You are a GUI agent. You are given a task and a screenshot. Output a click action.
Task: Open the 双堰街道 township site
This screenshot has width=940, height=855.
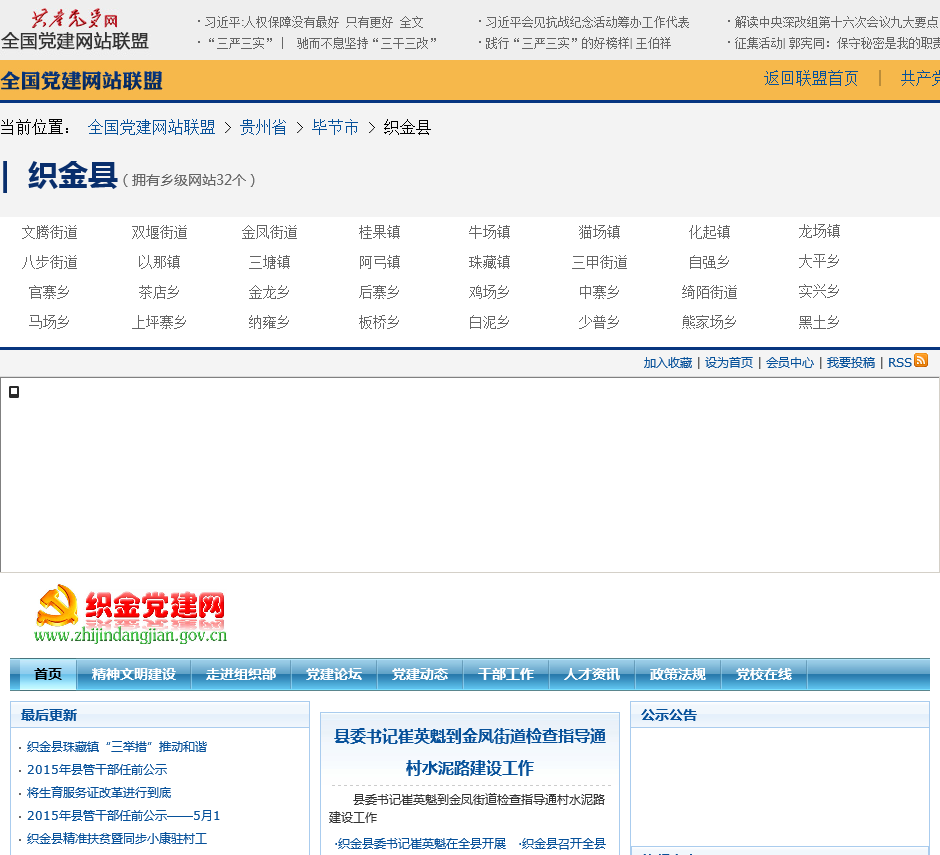(159, 232)
